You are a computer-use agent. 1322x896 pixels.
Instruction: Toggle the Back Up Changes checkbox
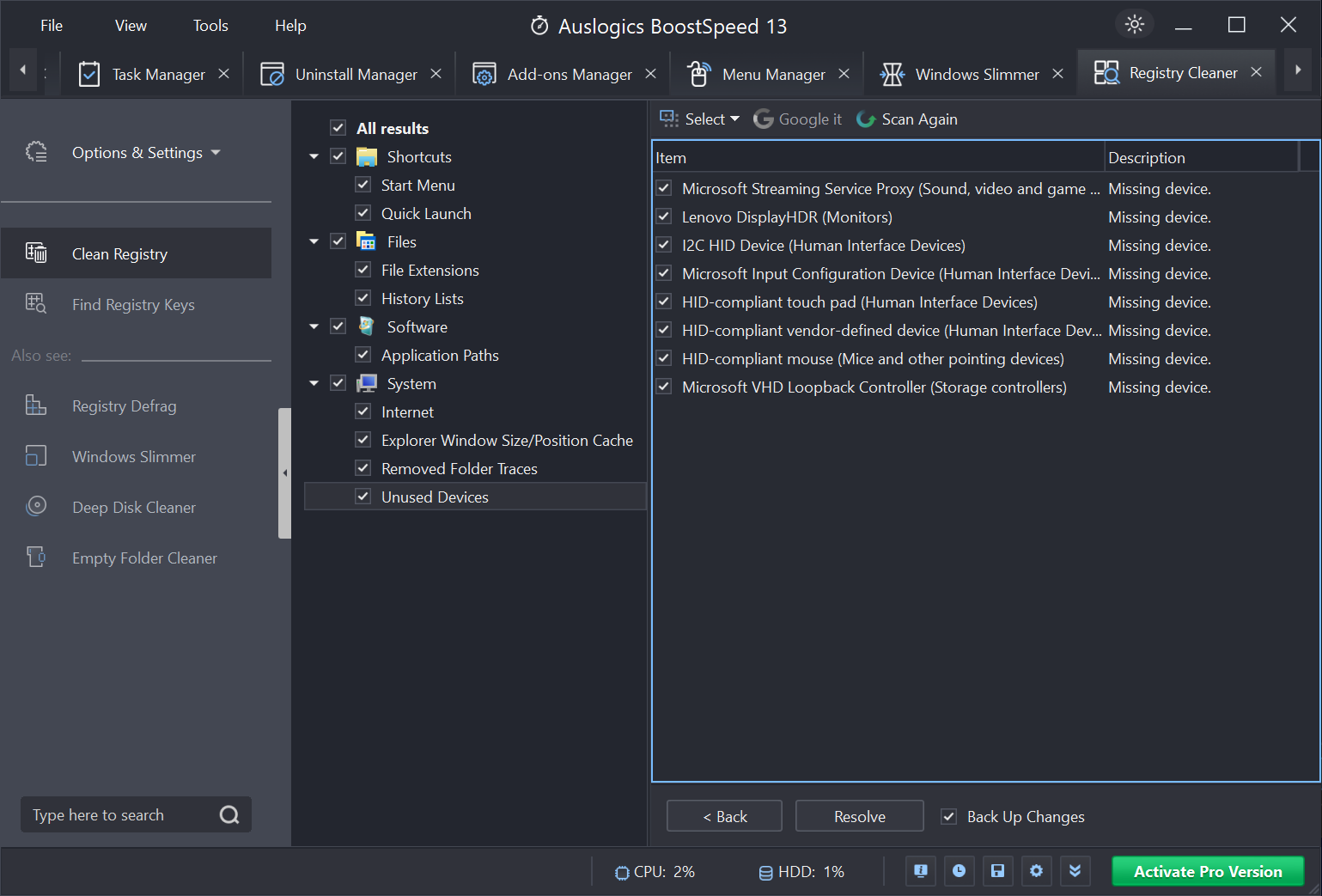point(949,816)
